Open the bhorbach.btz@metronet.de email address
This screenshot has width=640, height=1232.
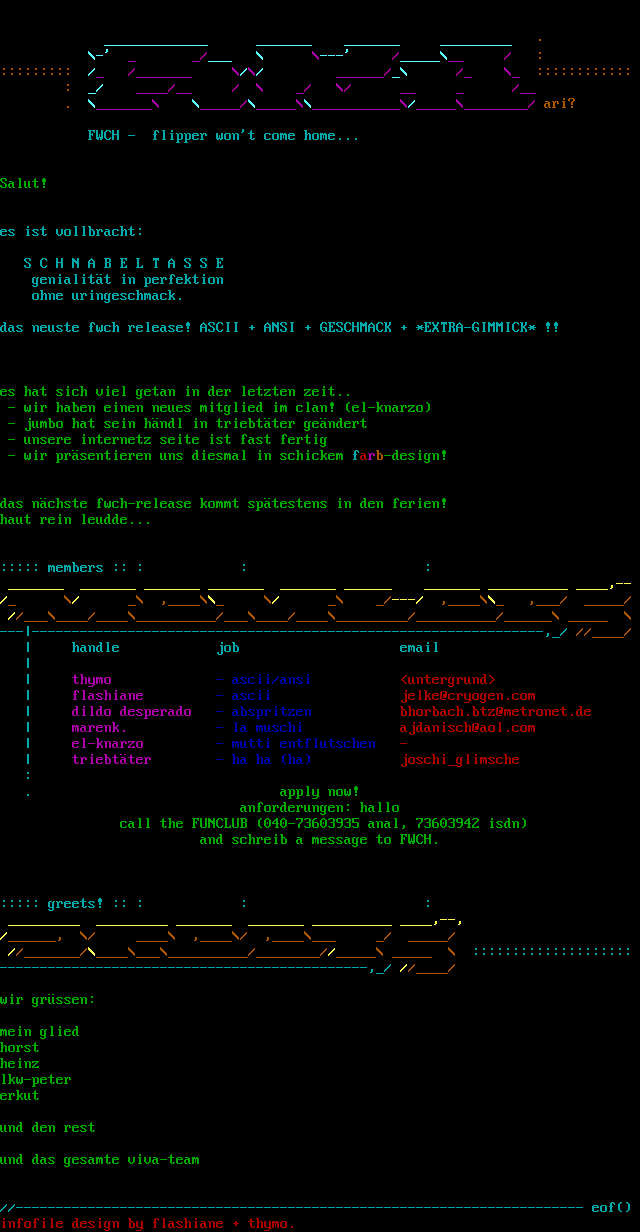[495, 712]
